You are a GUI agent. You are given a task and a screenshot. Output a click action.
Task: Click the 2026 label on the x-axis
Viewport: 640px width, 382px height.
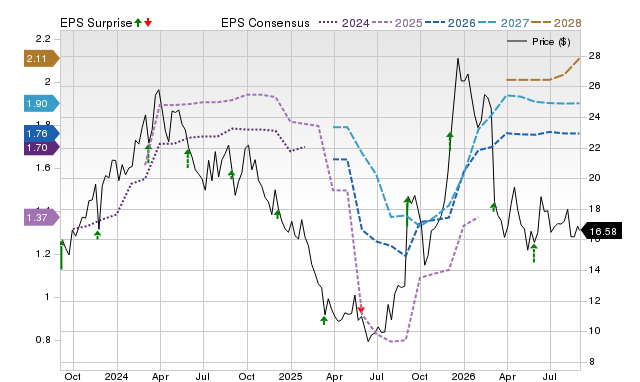pos(463,376)
